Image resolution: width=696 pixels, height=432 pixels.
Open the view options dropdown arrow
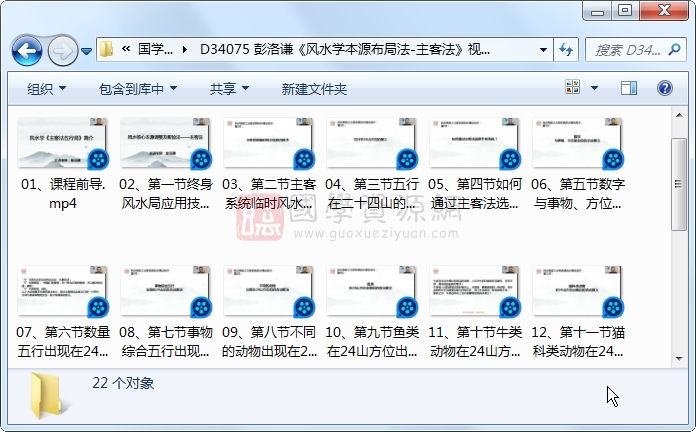[594, 87]
